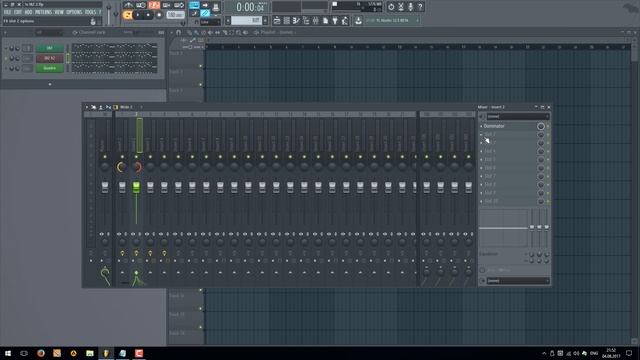This screenshot has width=640, height=360.
Task: Open the channel rack filter group dropdown
Action: [x=48, y=32]
